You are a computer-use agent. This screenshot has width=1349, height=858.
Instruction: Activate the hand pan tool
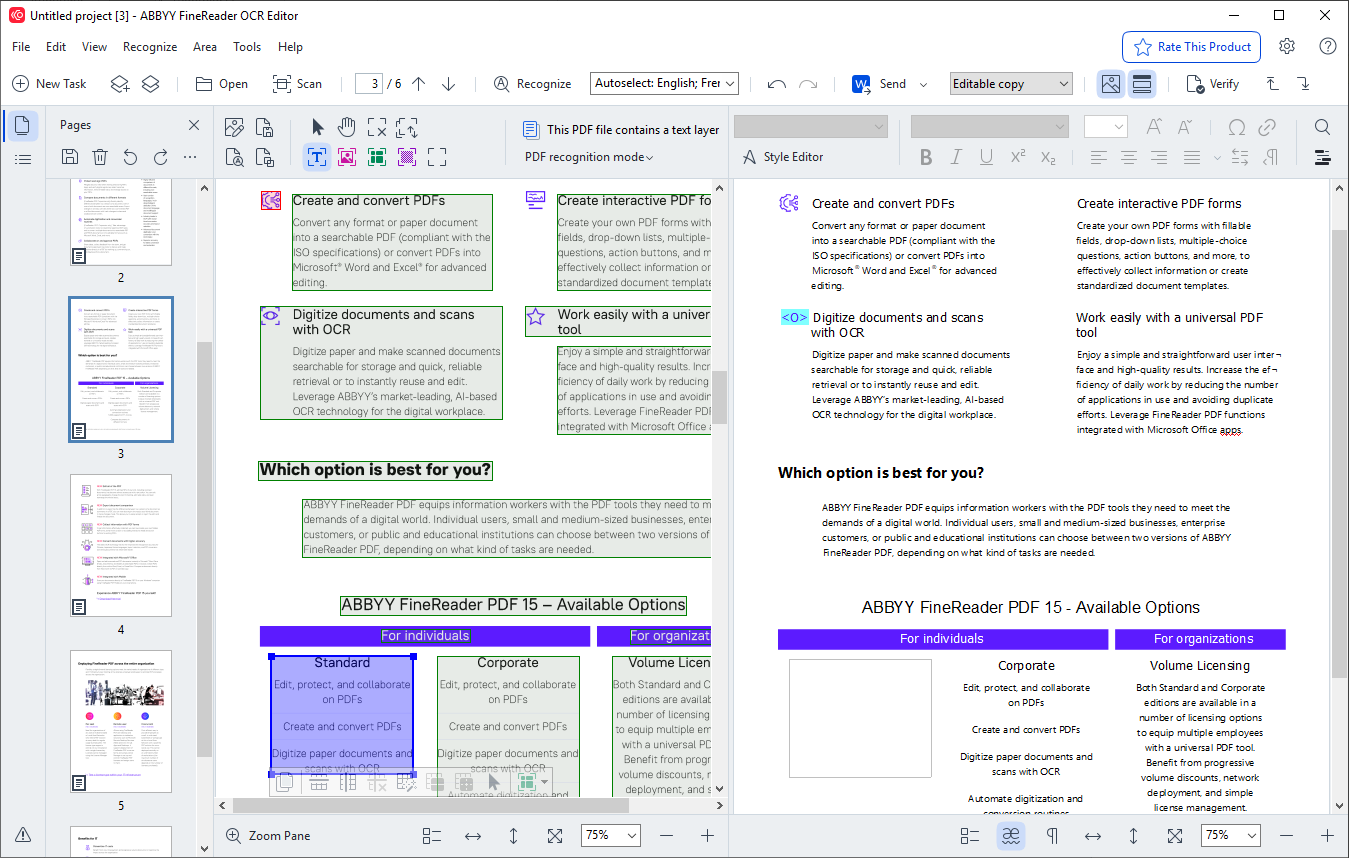click(347, 127)
